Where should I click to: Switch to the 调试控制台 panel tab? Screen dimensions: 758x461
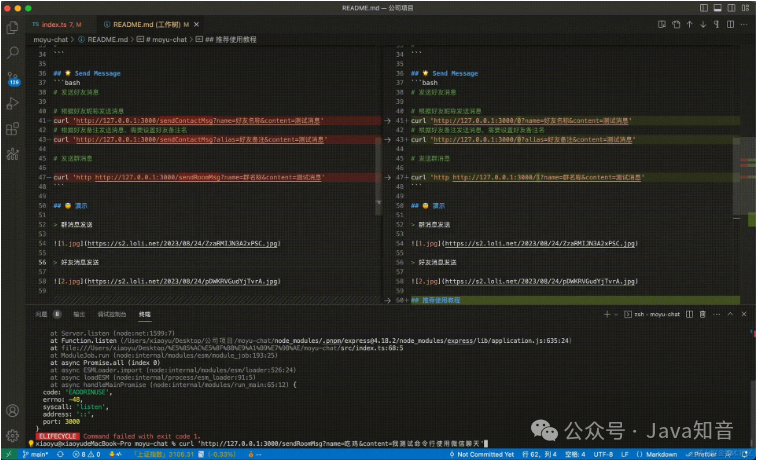coord(112,315)
